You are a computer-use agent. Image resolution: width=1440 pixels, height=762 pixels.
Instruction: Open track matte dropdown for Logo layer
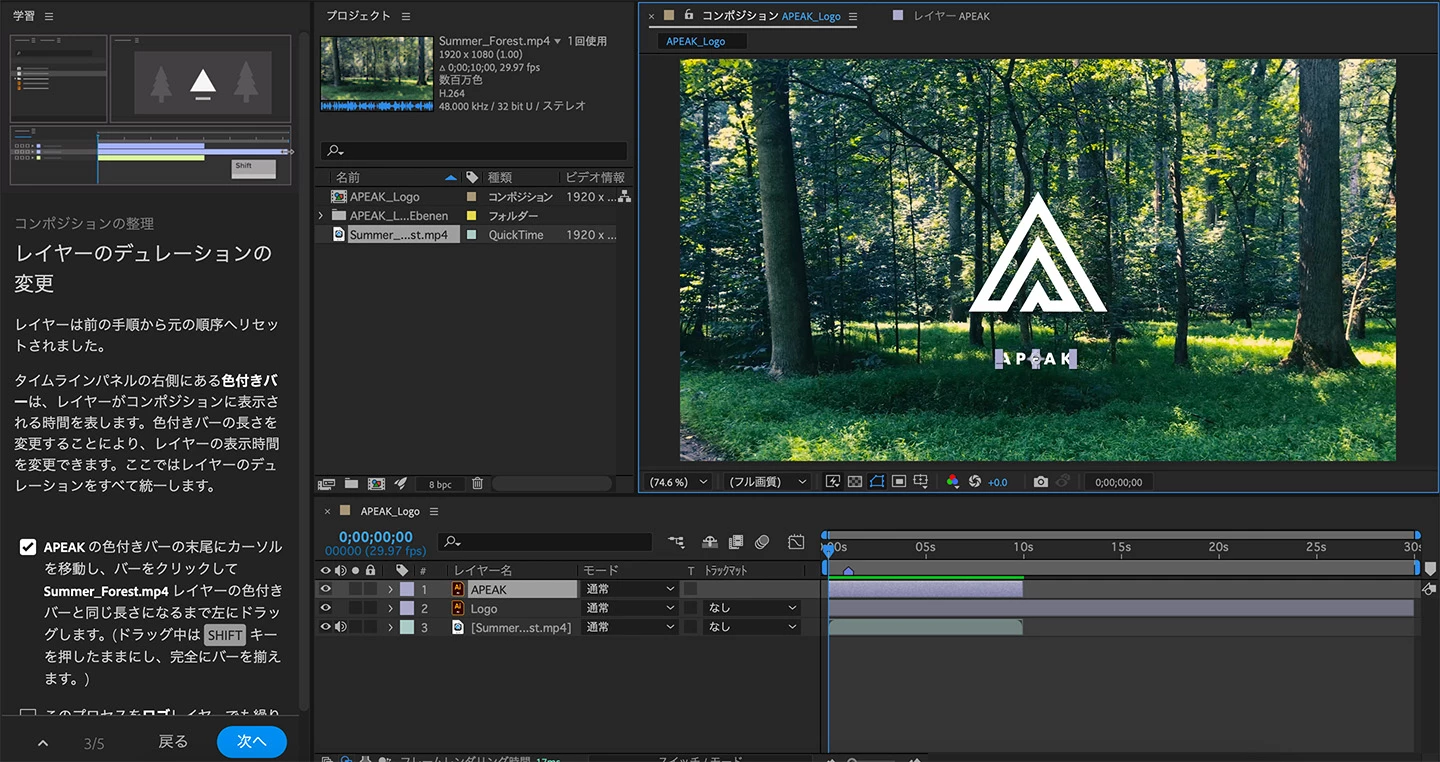pyautogui.click(x=752, y=608)
